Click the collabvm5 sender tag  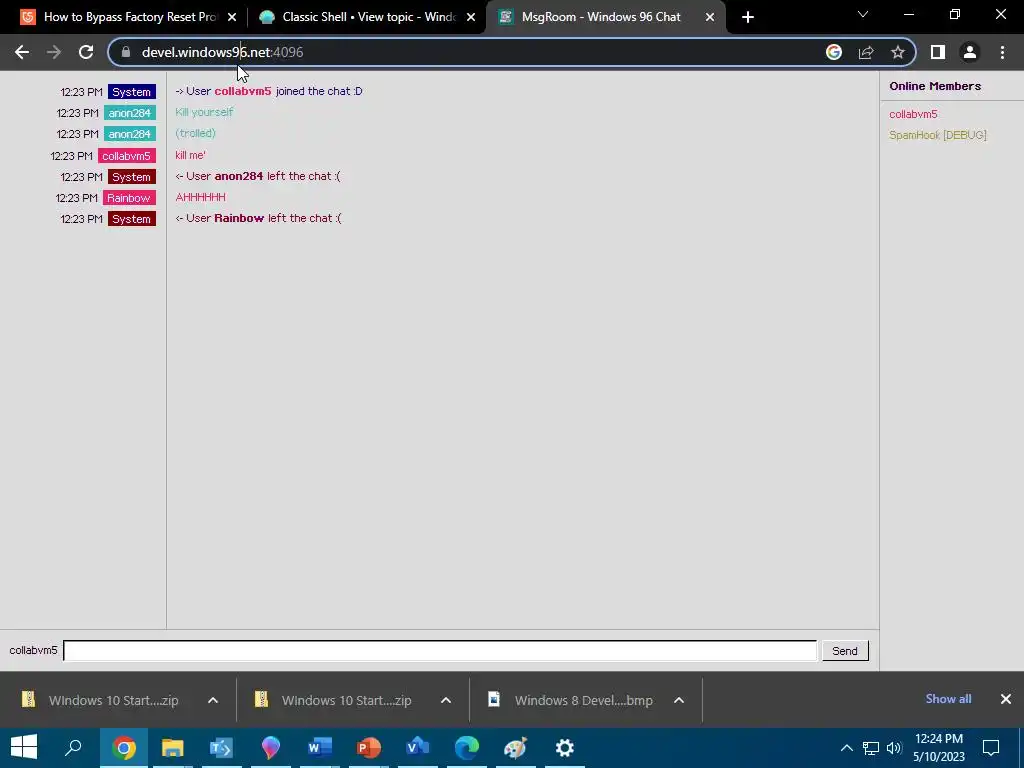coord(126,156)
